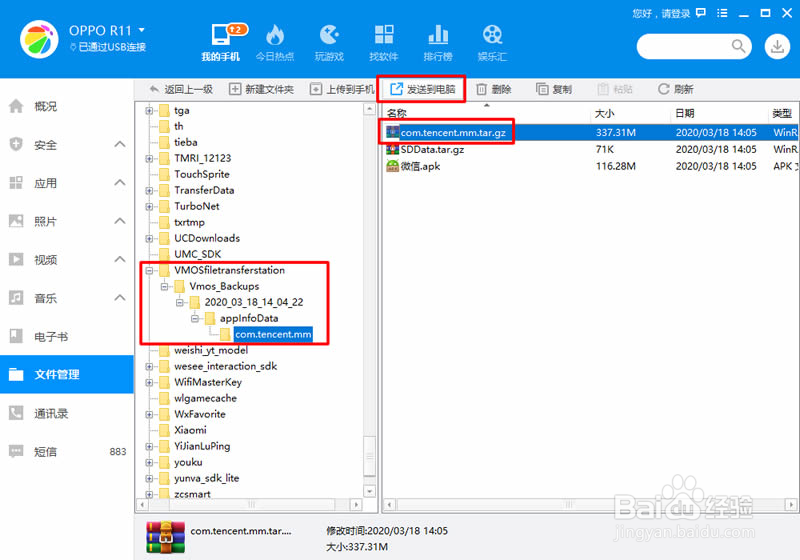This screenshot has height=560, width=800.
Task: Expand the UCDownloads folder node
Action: pyautogui.click(x=149, y=238)
